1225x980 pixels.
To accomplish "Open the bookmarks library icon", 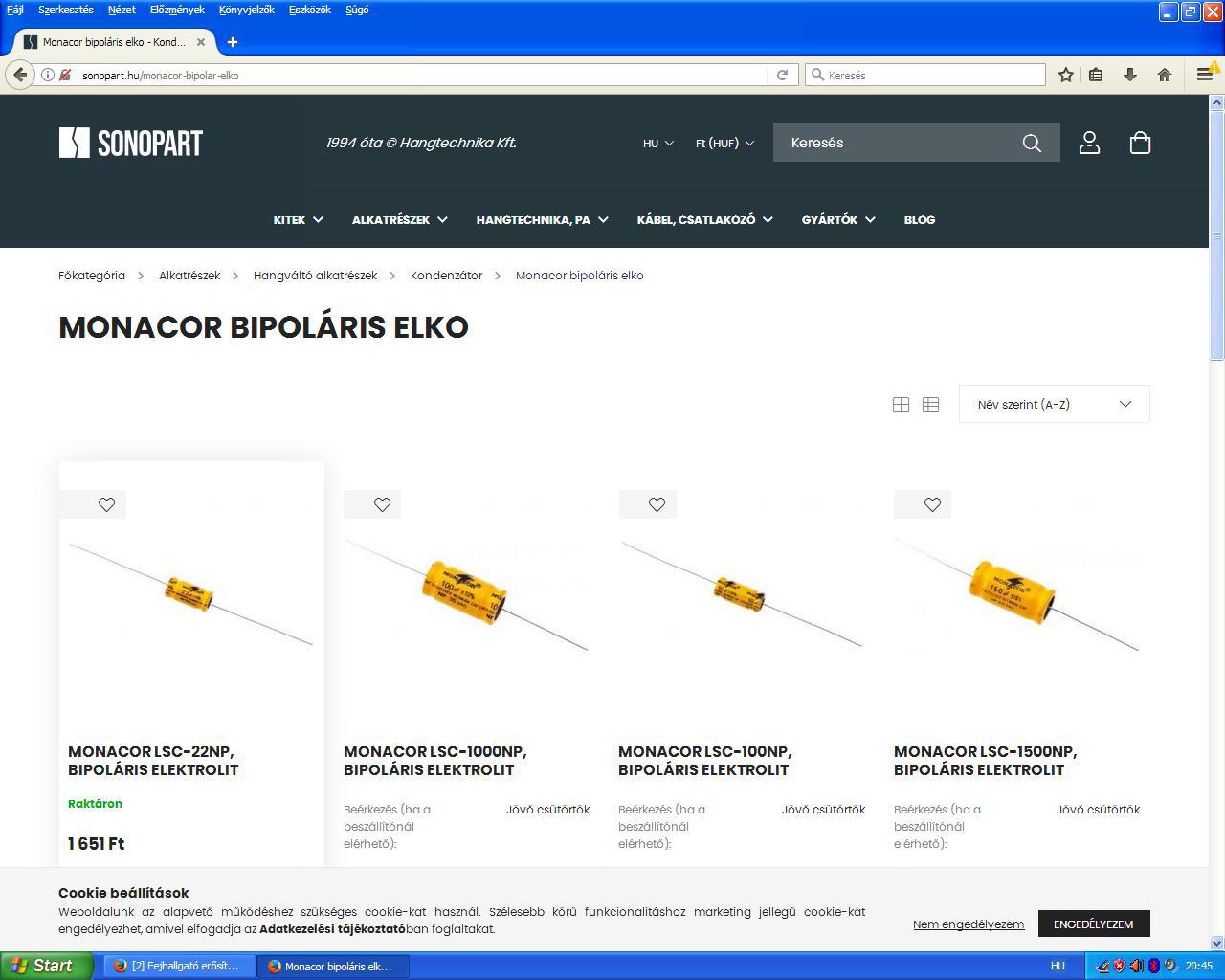I will click(1097, 75).
